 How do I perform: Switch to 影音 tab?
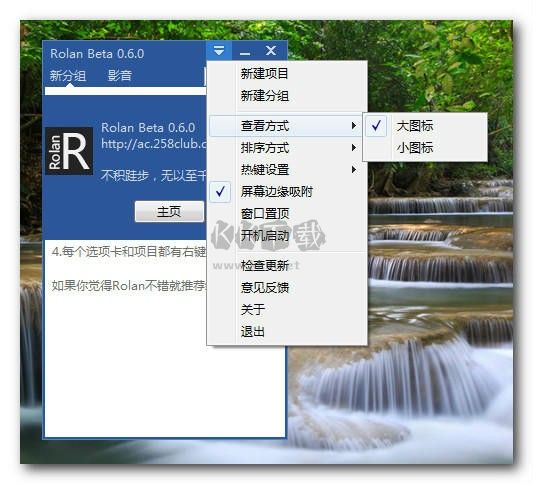(120, 75)
